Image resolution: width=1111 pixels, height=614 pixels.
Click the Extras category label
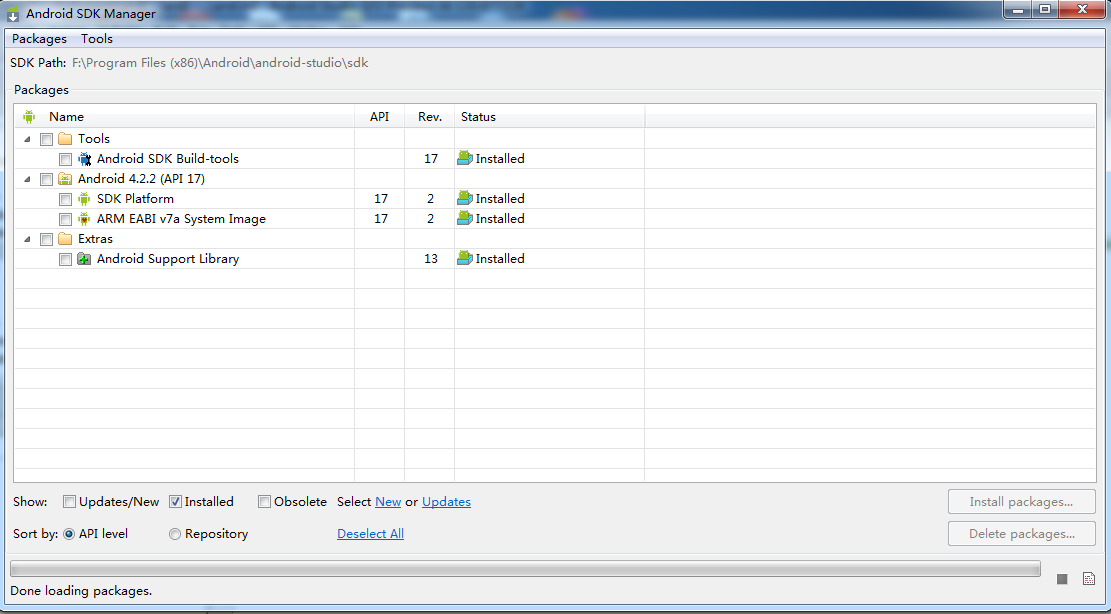pos(95,239)
